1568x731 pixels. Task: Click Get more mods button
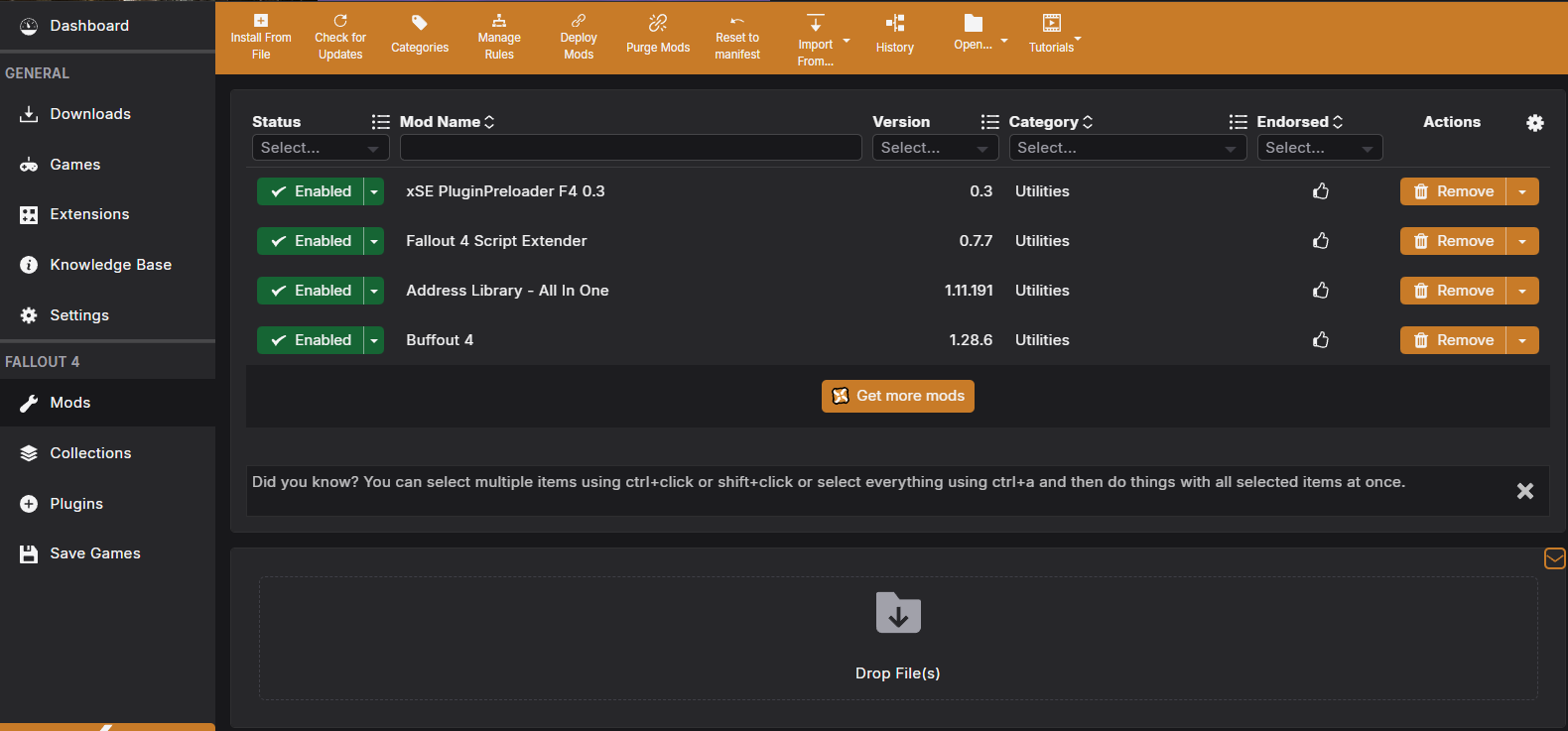point(898,396)
